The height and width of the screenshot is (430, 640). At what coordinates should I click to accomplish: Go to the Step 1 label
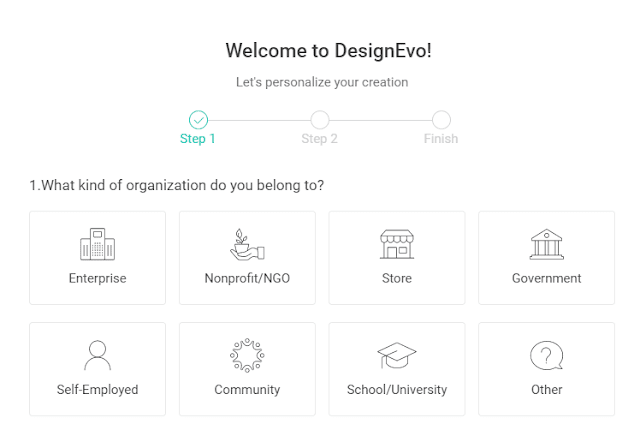click(198, 139)
